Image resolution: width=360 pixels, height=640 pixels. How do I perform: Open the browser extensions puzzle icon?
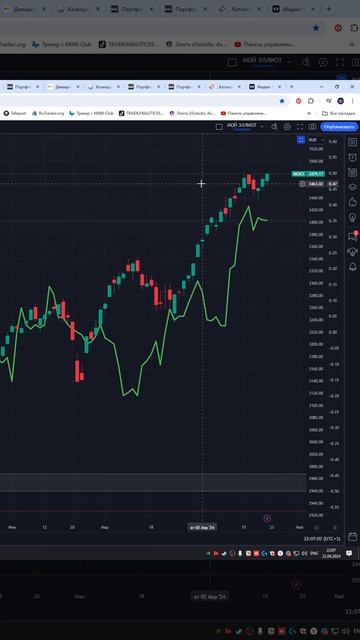coord(311,101)
